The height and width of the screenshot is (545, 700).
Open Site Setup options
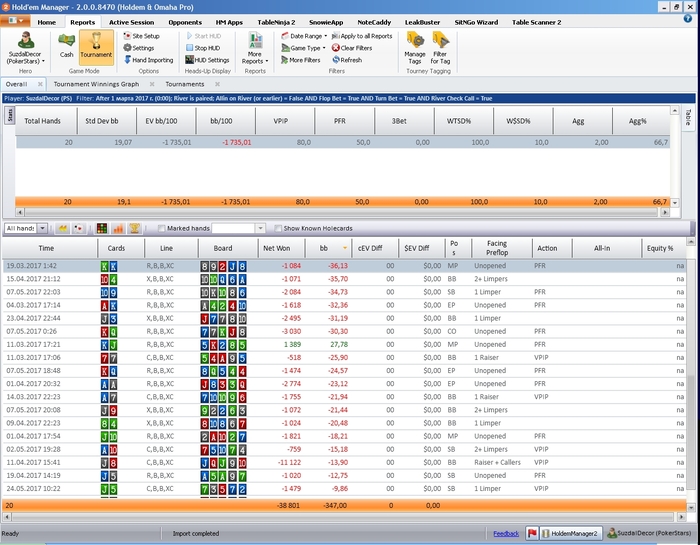[x=141, y=36]
